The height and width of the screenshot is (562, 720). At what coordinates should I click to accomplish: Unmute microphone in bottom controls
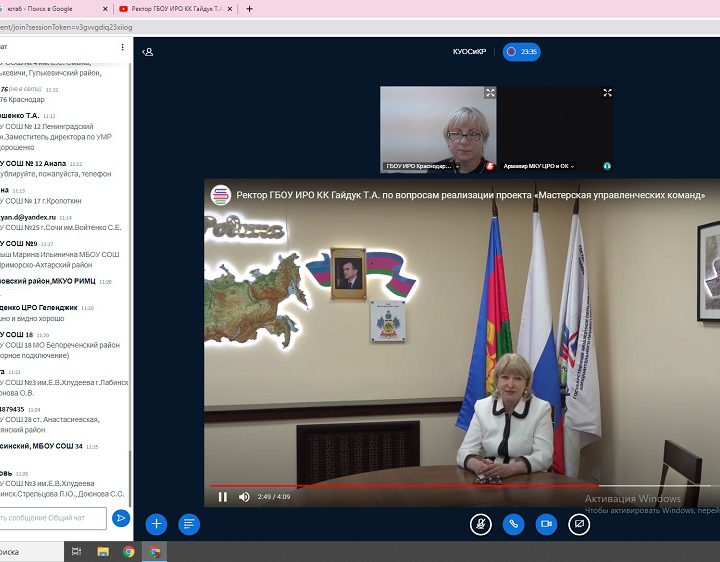(481, 523)
